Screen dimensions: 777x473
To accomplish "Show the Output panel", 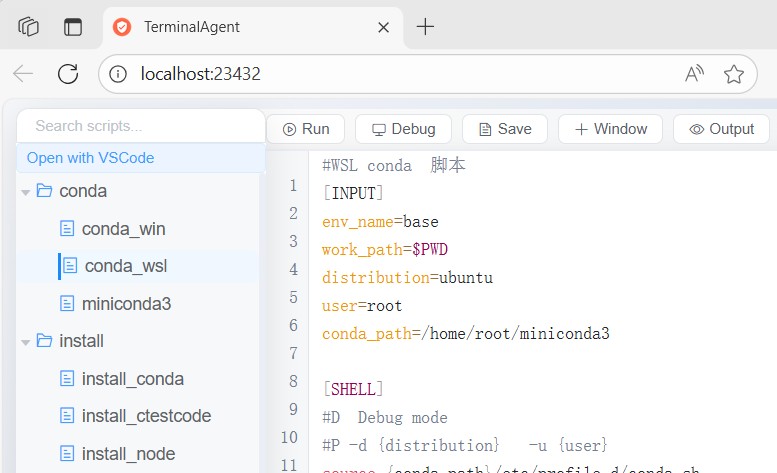I will 721,129.
